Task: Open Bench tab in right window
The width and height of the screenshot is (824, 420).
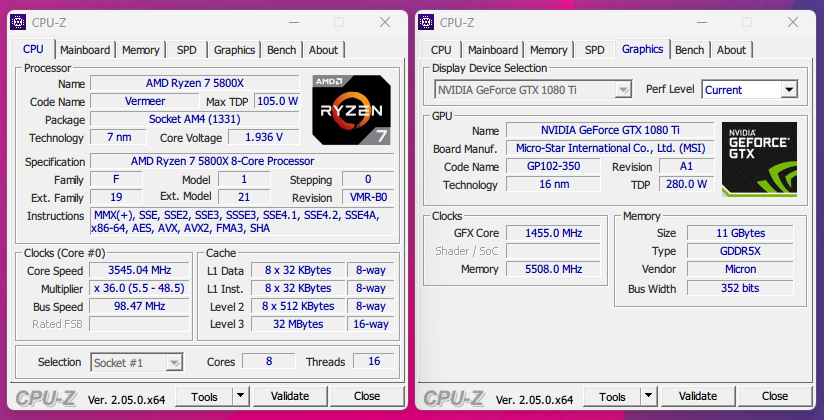Action: [x=689, y=50]
